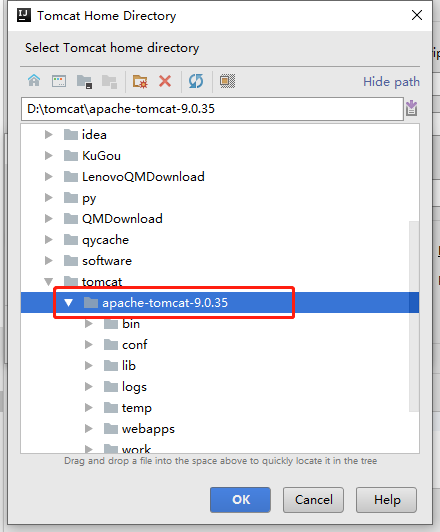Toggle show hidden files and directories icon
The height and width of the screenshot is (532, 440).
(227, 81)
